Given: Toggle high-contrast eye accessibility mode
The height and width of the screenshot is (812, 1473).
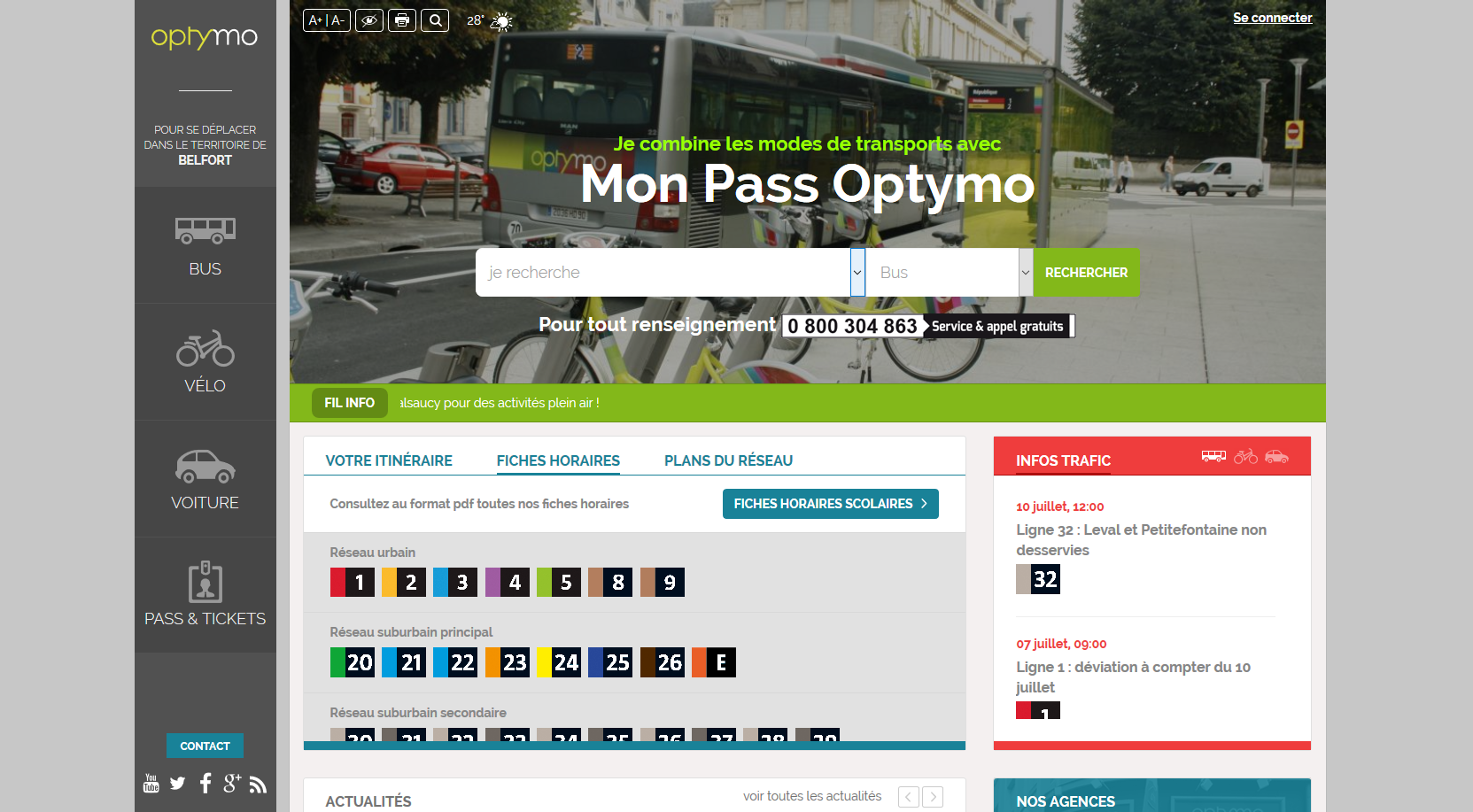Looking at the screenshot, I should pyautogui.click(x=369, y=20).
